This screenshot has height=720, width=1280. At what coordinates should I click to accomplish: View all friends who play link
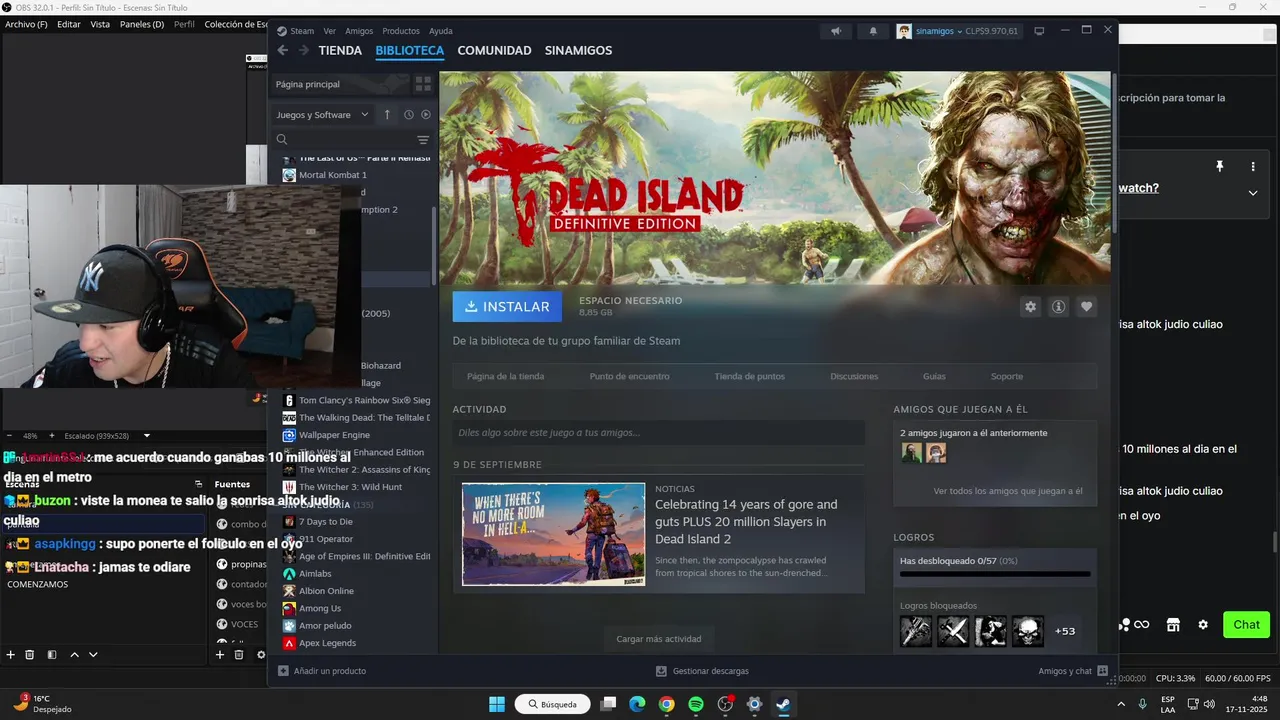1008,491
